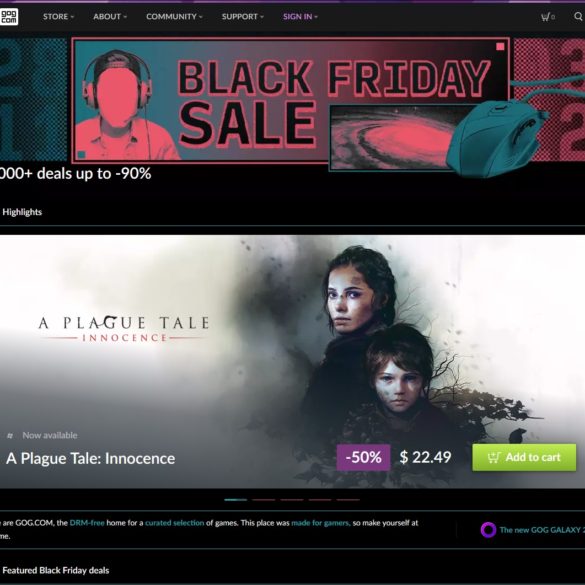
Task: Click the hashtag icon beside Now available
Action: (x=10, y=435)
